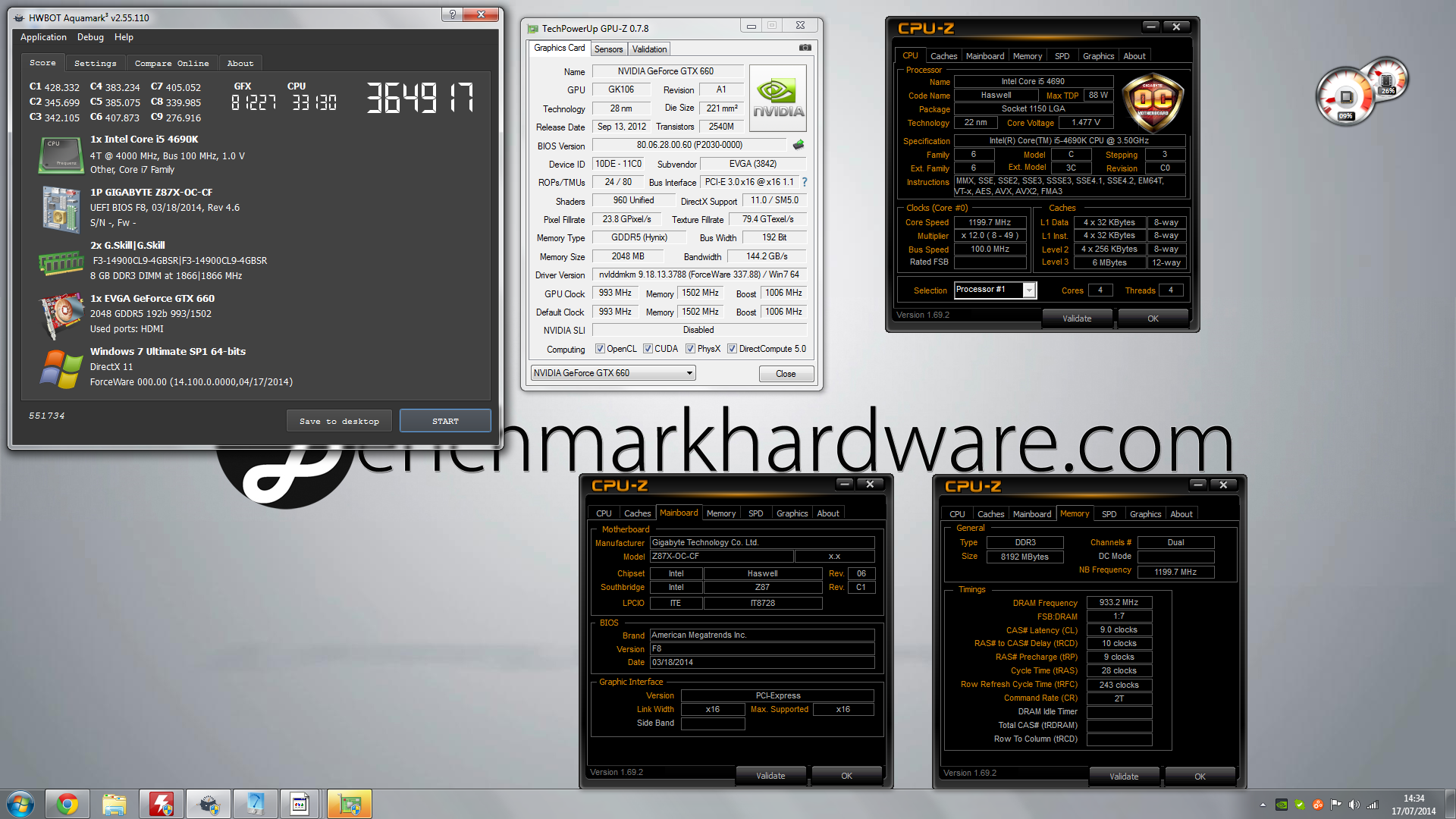Click the GPU-Z Close button
This screenshot has height=819, width=1456.
pyautogui.click(x=786, y=374)
